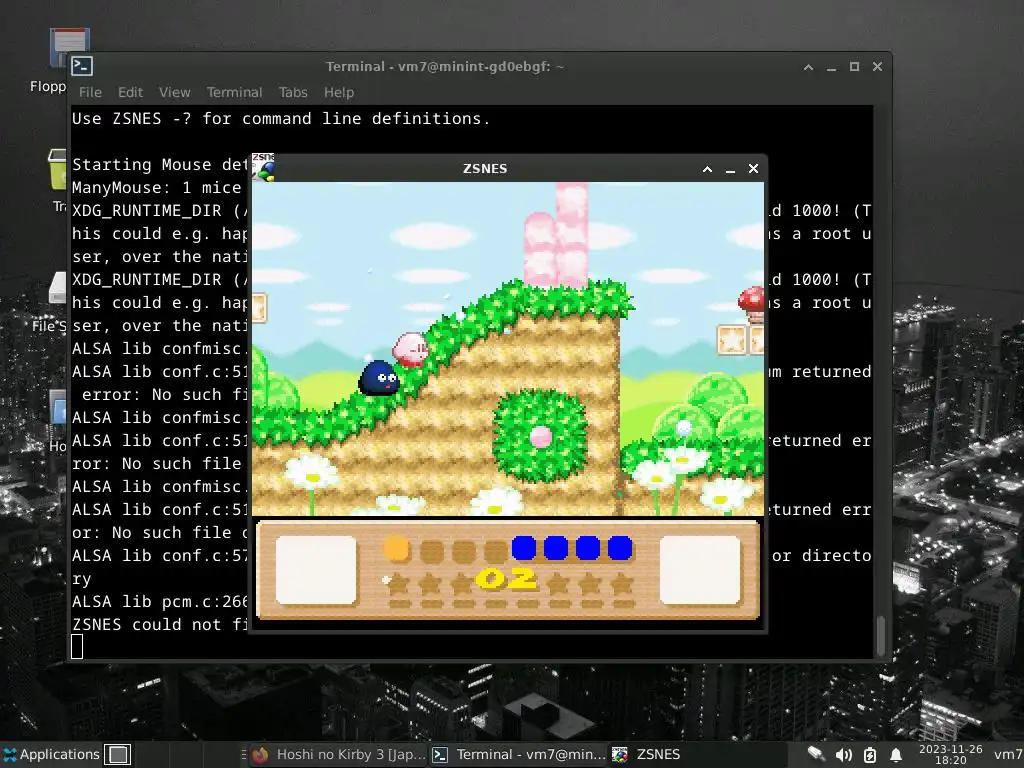Open the Tabs menu in Terminal
Screen dimensions: 1024x768
293,93
